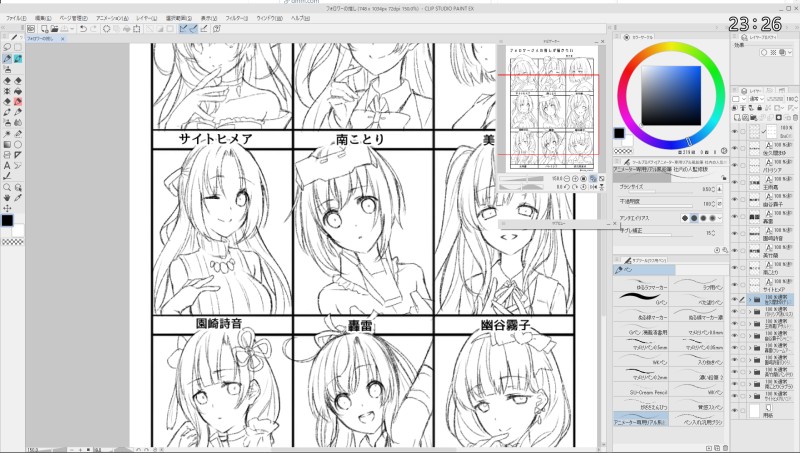This screenshot has width=800, height=453.
Task: Open the anti-aliasing dropdown arrow
Action: [720, 218]
